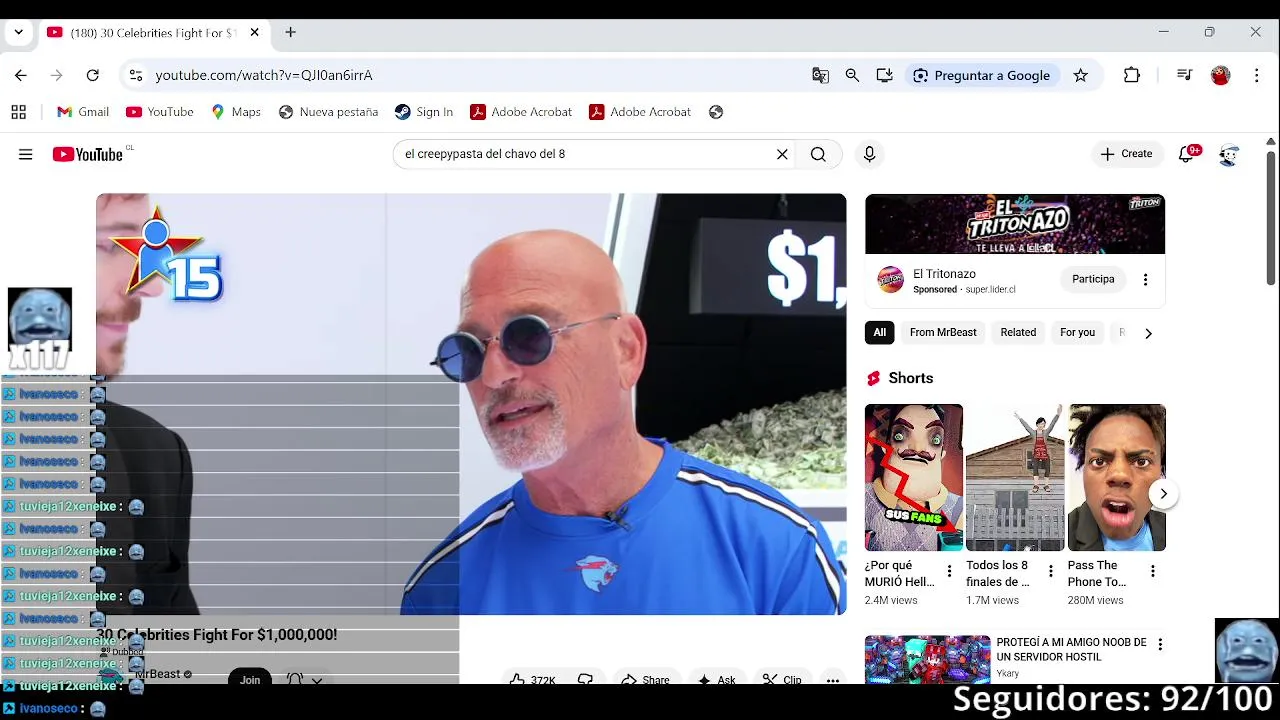This screenshot has width=1280, height=720.
Task: Open the Chrome profile avatar
Action: pos(1221,75)
